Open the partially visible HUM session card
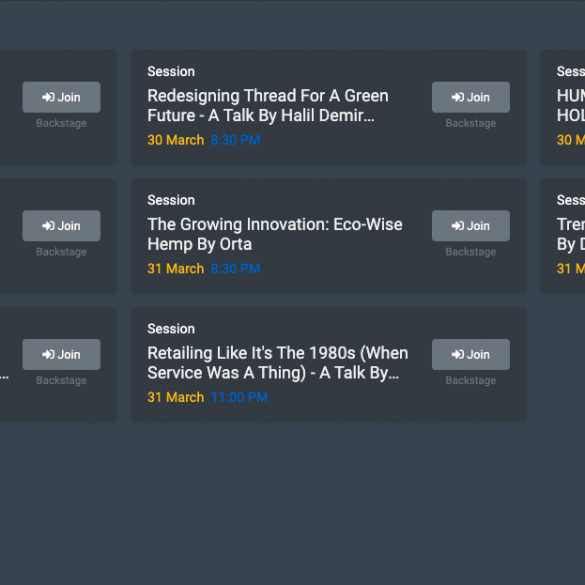585x585 pixels. click(563, 107)
